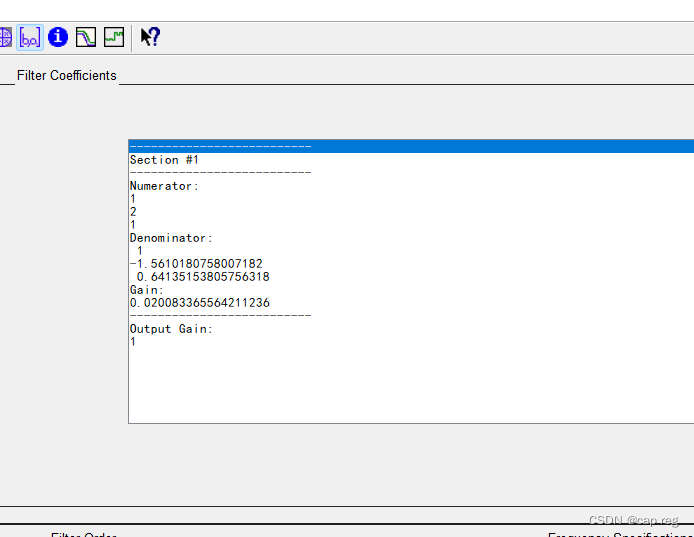Show the Round-off Noise Power Spectrum

pos(114,37)
